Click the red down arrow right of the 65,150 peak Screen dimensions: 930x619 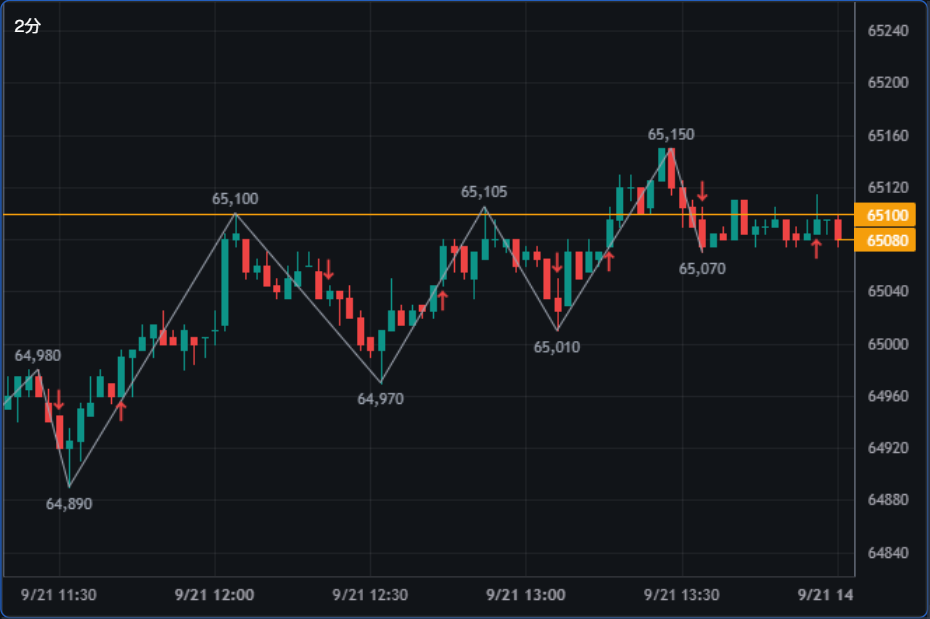(x=702, y=191)
